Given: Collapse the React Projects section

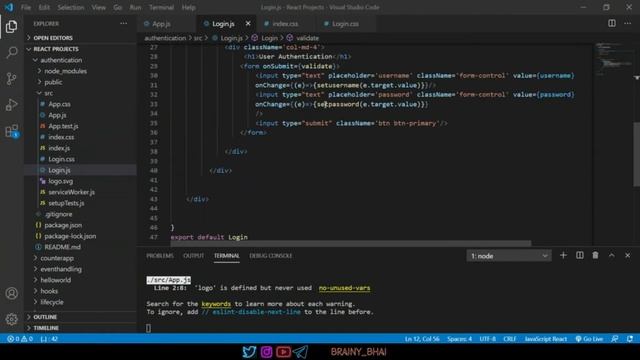Looking at the screenshot, I should pyautogui.click(x=80, y=49).
